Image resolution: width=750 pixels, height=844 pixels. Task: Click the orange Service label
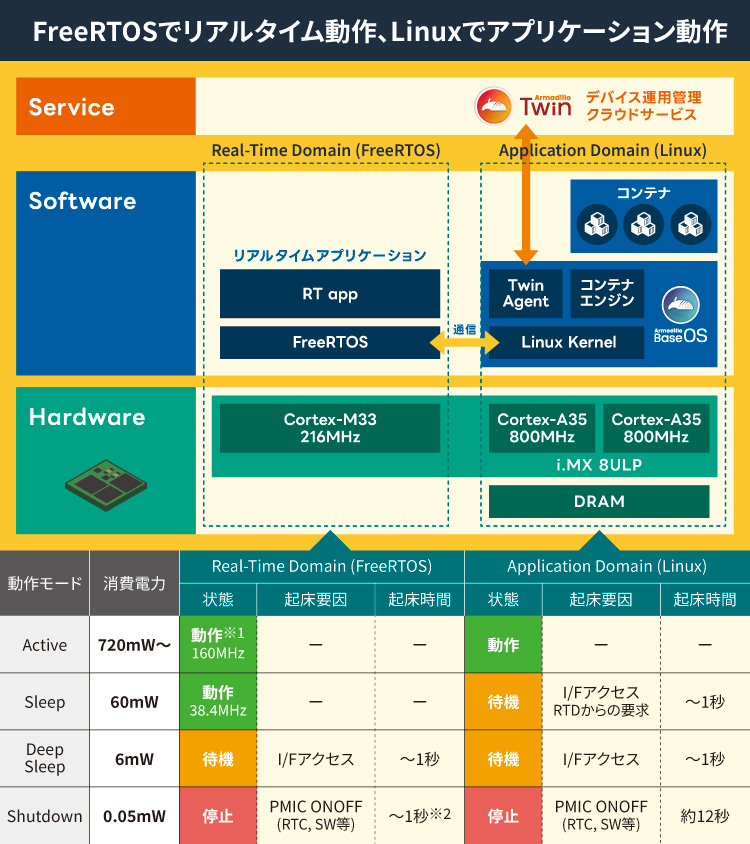[x=106, y=107]
